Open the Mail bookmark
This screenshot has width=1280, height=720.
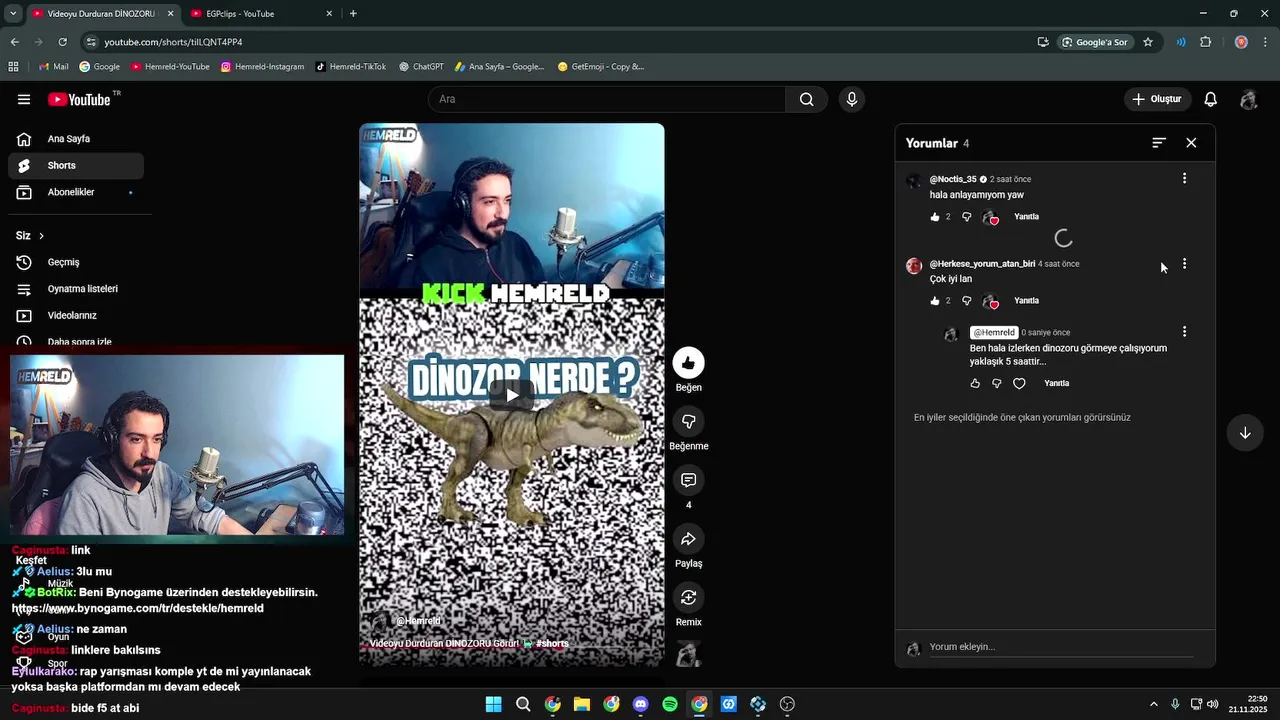coord(53,67)
